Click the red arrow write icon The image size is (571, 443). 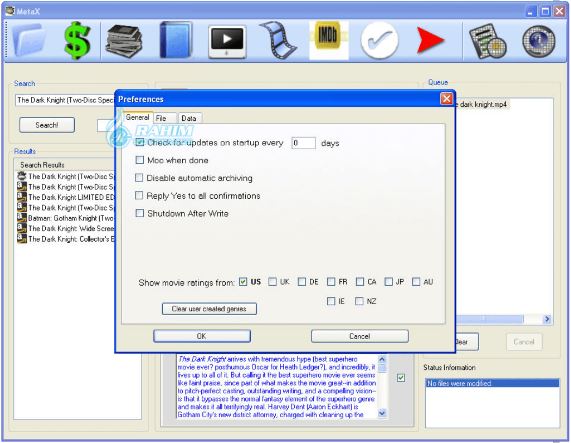tap(430, 40)
